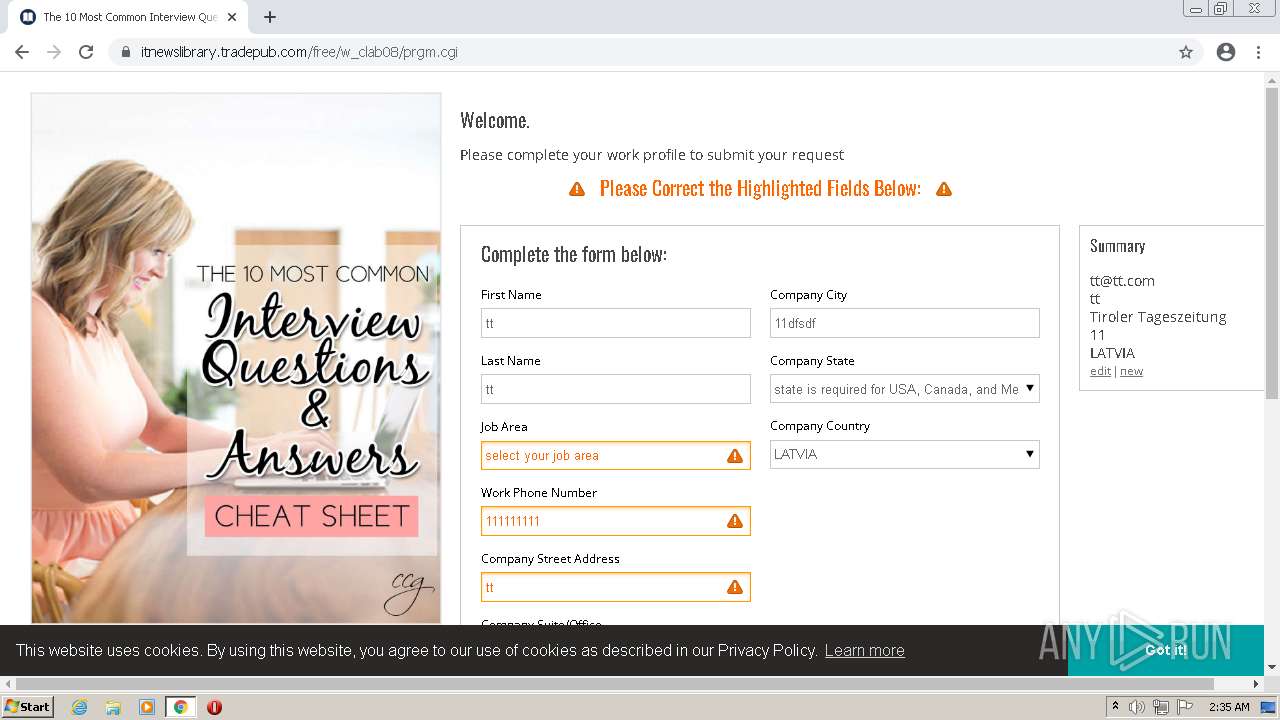Click warning icon in Street Address field

click(x=735, y=587)
